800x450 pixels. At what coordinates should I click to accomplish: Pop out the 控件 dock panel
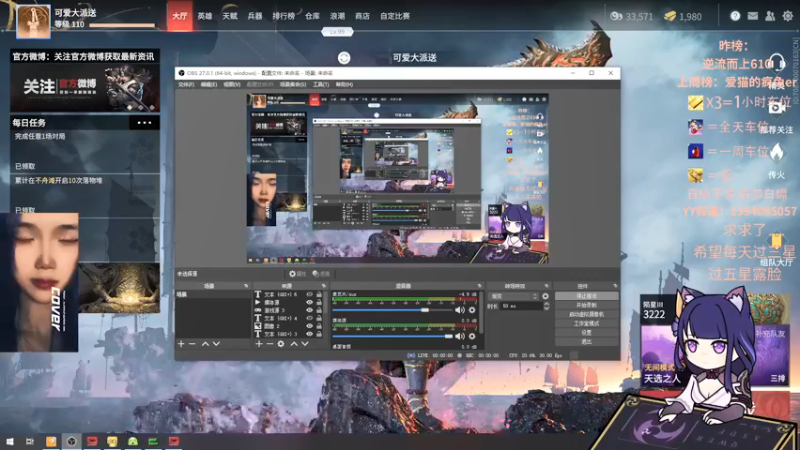pos(615,286)
